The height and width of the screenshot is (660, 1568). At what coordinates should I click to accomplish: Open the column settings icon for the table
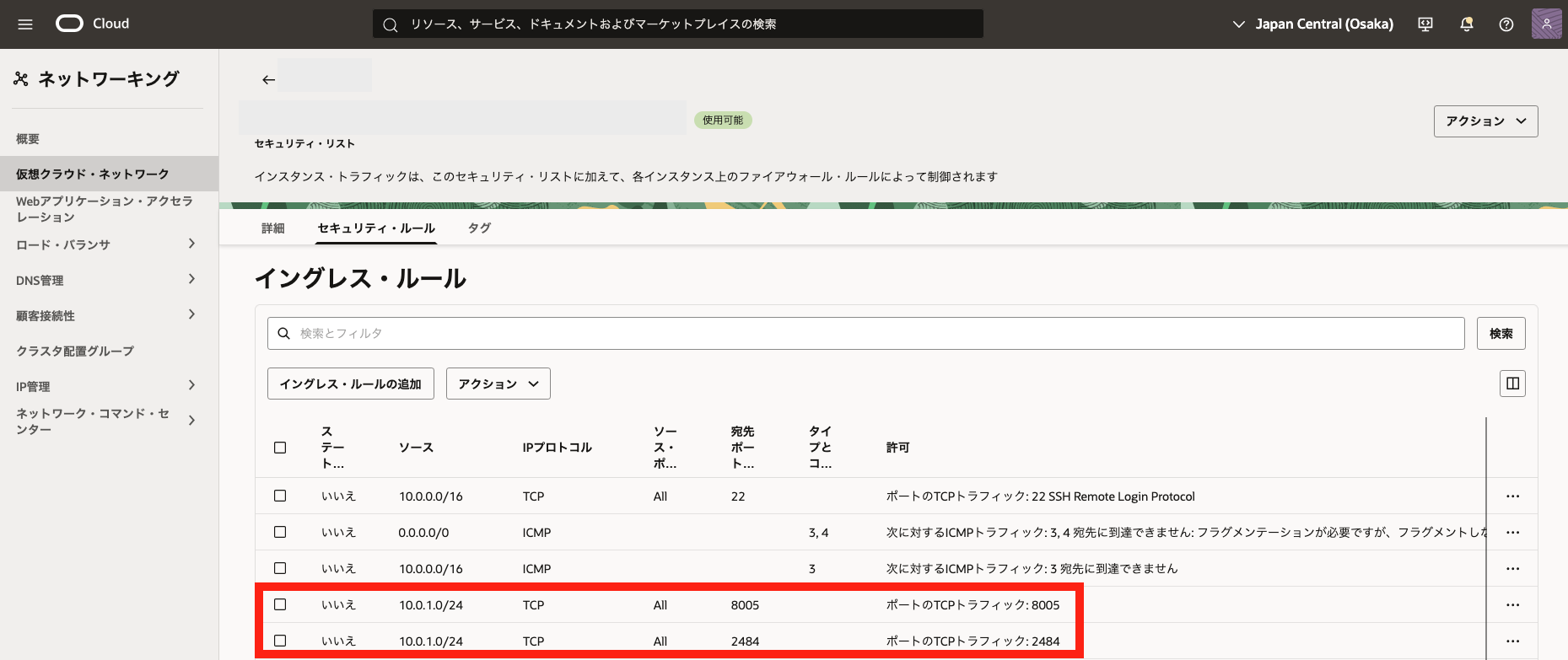1512,384
